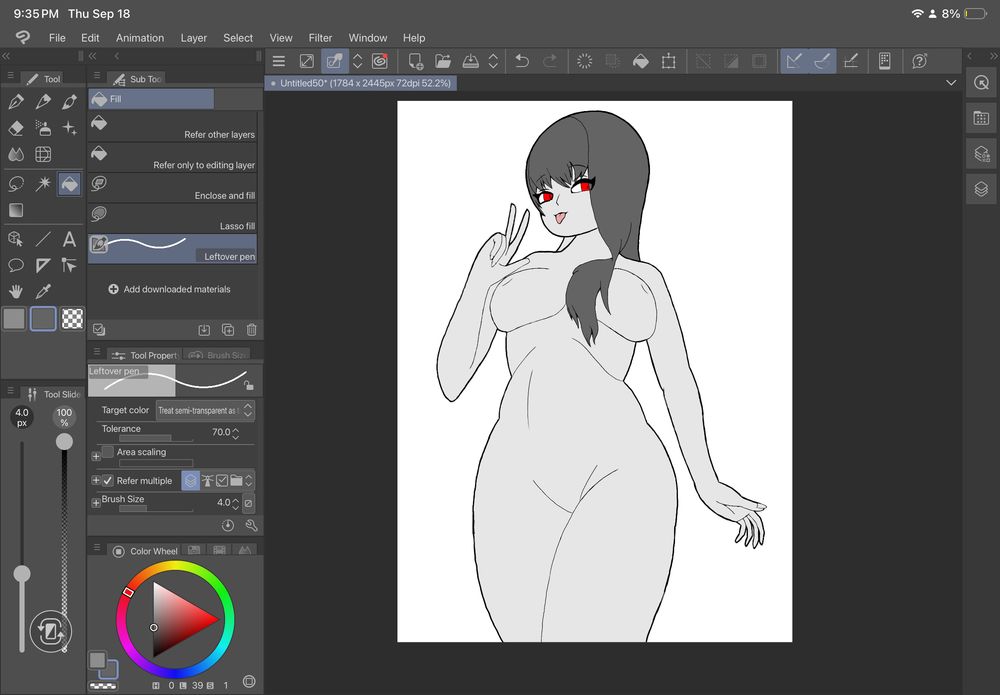Enable the Area scaling checkbox
The height and width of the screenshot is (695, 1000).
pyautogui.click(x=108, y=452)
